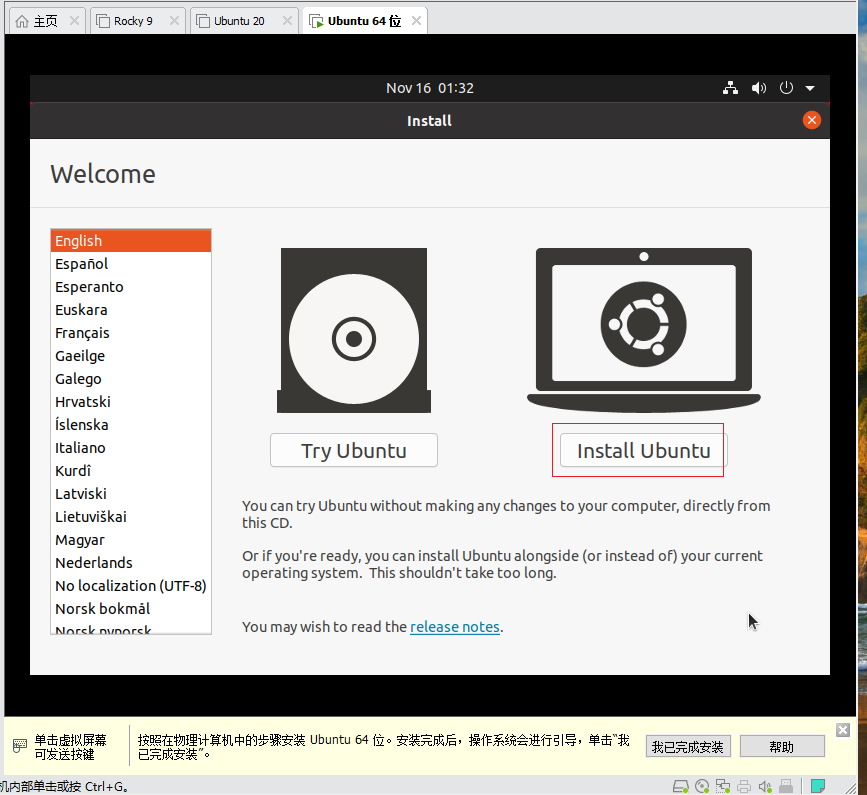The height and width of the screenshot is (795, 867).
Task: Click the printer device status icon
Action: click(744, 786)
